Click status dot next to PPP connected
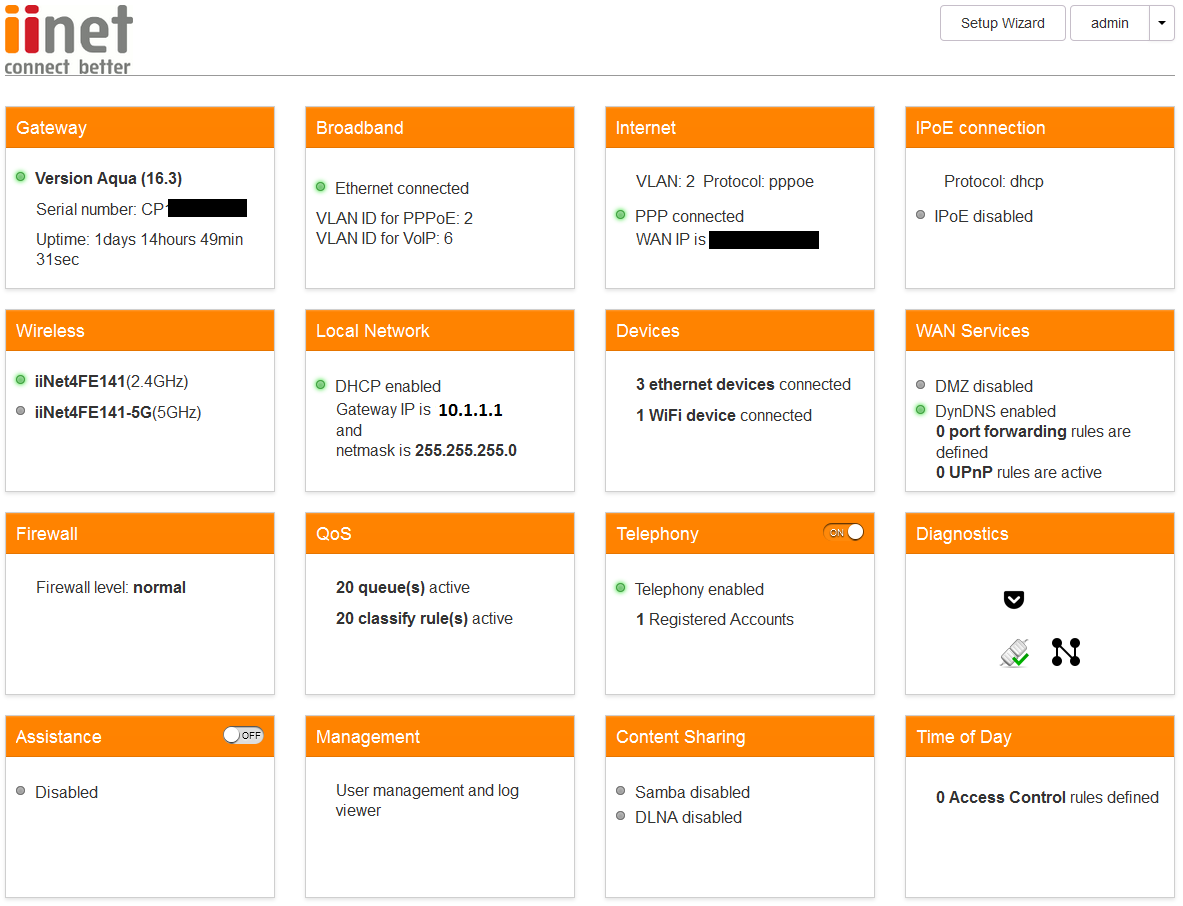Image resolution: width=1183 pixels, height=906 pixels. pyautogui.click(x=621, y=214)
